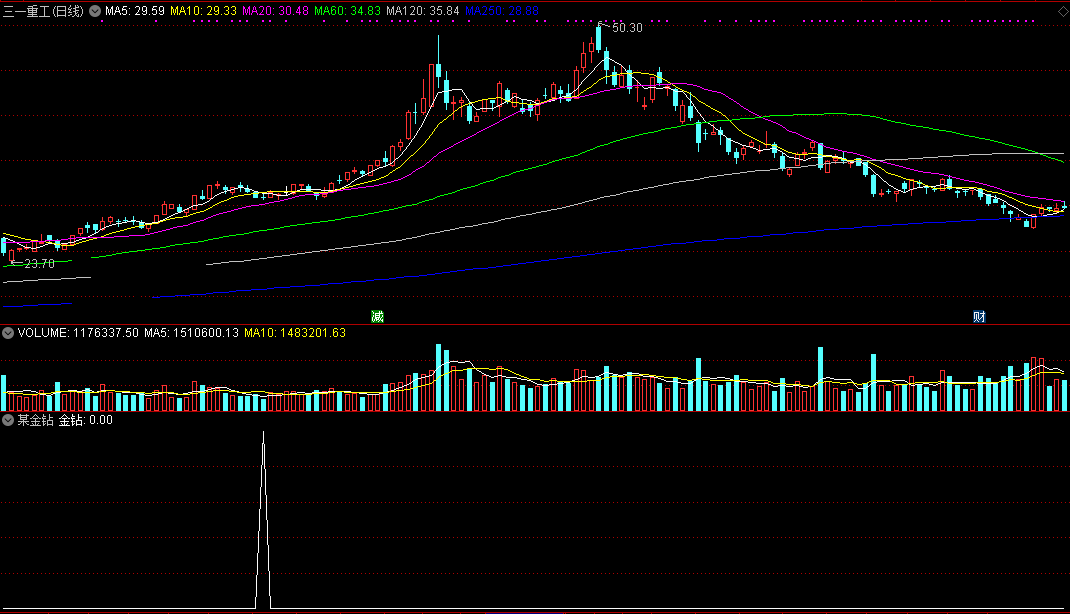This screenshot has width=1070, height=614.
Task: Open the VOLUME indicator dropdown arrow
Action: click(x=8, y=333)
